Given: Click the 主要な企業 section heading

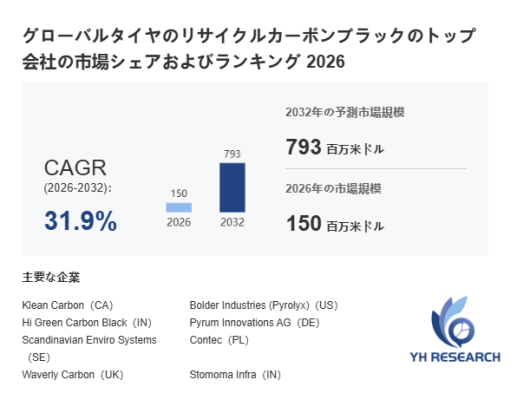Looking at the screenshot, I should (x=51, y=277).
